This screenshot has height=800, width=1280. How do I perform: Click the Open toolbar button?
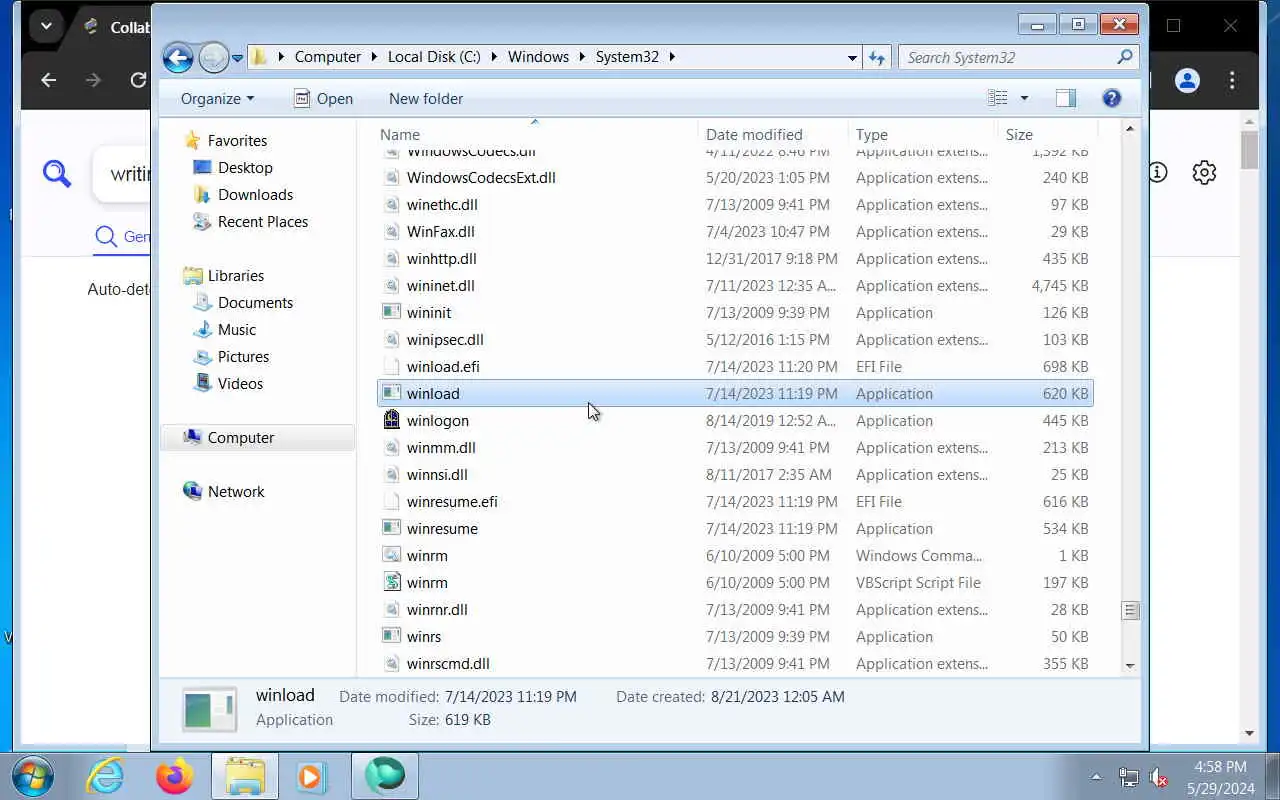pos(323,98)
